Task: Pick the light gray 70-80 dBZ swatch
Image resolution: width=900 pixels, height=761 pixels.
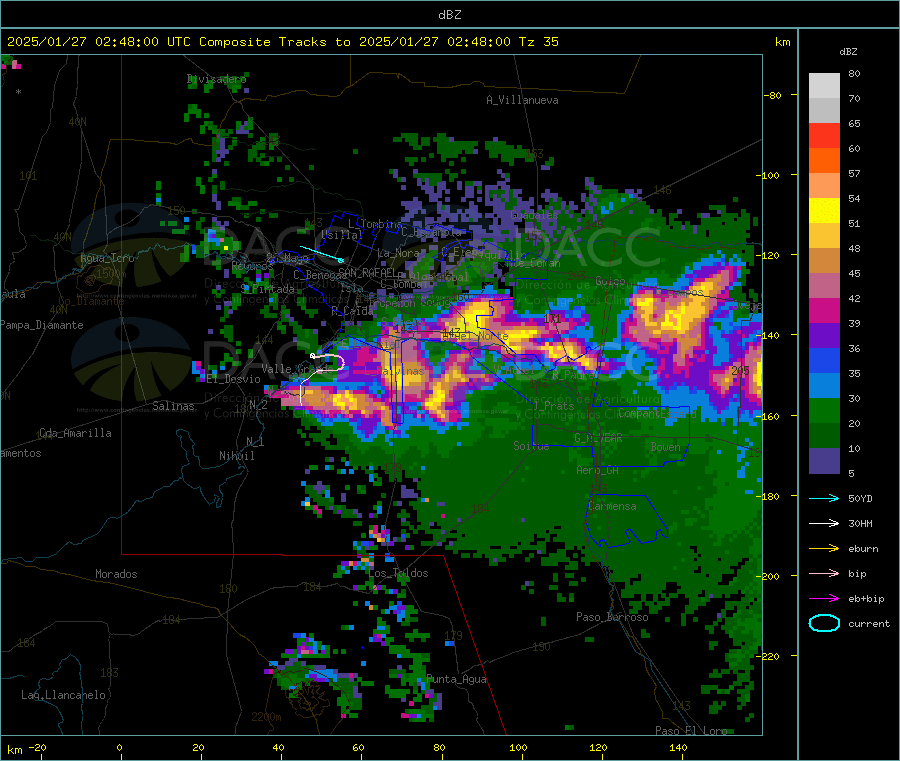Action: pyautogui.click(x=824, y=86)
